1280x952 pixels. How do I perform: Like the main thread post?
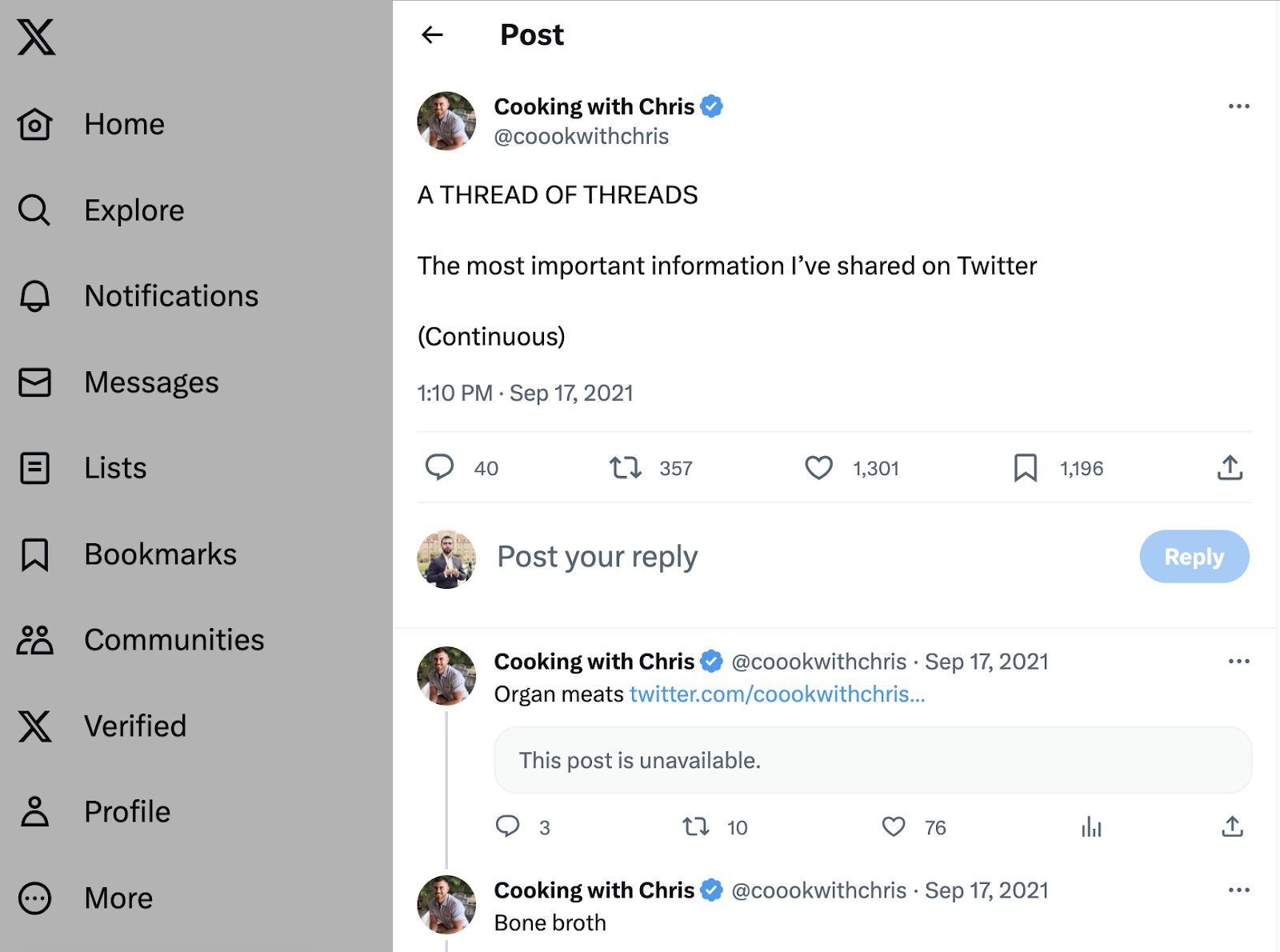coord(818,468)
